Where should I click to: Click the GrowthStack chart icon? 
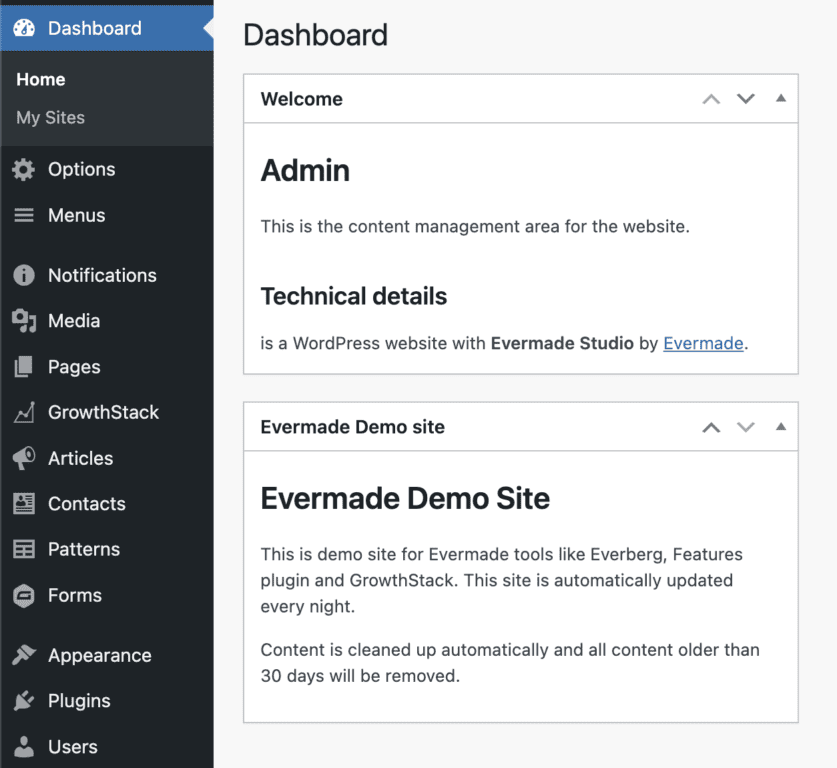(x=23, y=413)
